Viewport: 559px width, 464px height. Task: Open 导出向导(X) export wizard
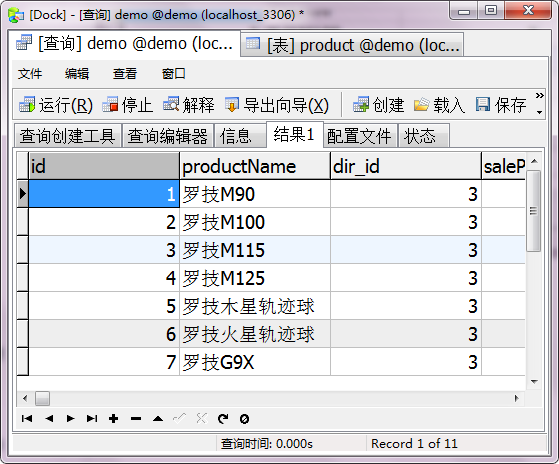[x=277, y=105]
